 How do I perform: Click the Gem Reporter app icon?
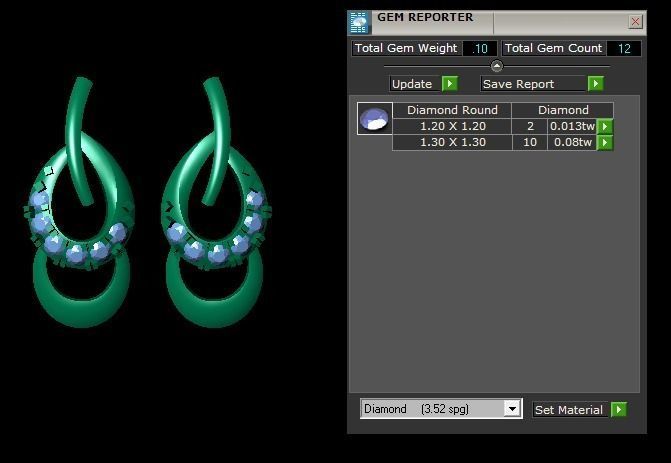click(x=359, y=23)
